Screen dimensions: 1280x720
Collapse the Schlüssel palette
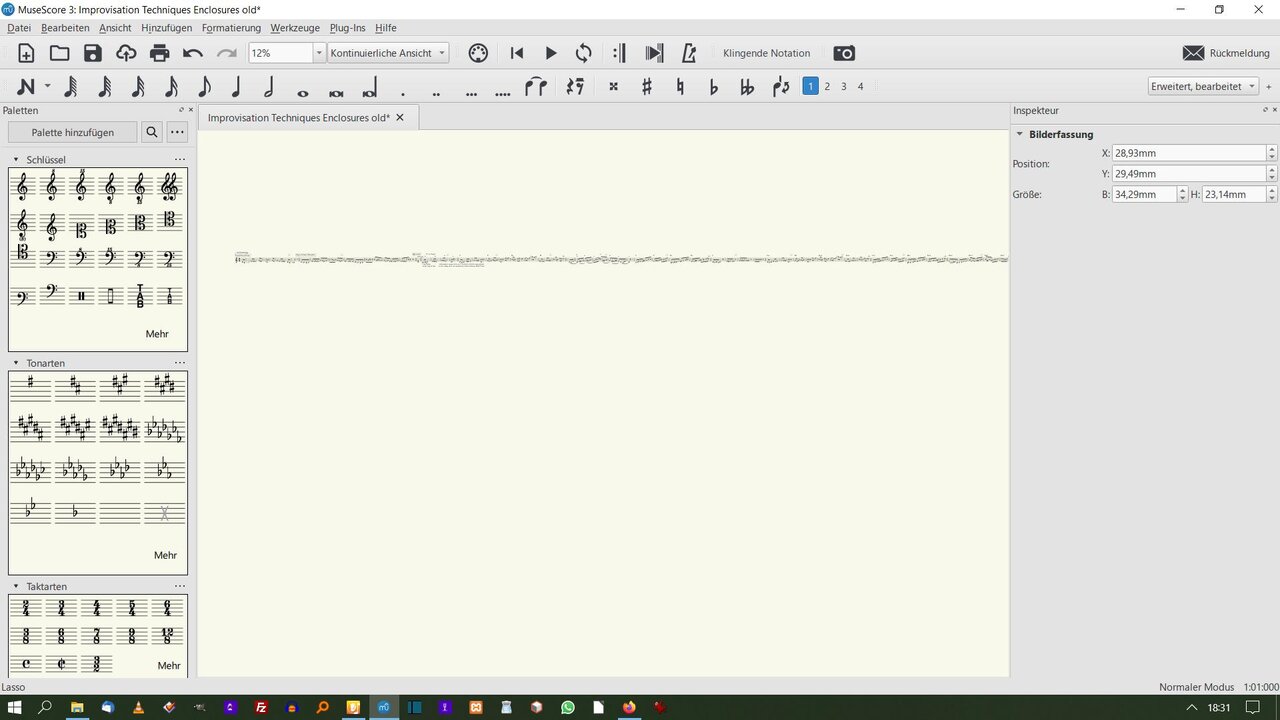click(16, 160)
